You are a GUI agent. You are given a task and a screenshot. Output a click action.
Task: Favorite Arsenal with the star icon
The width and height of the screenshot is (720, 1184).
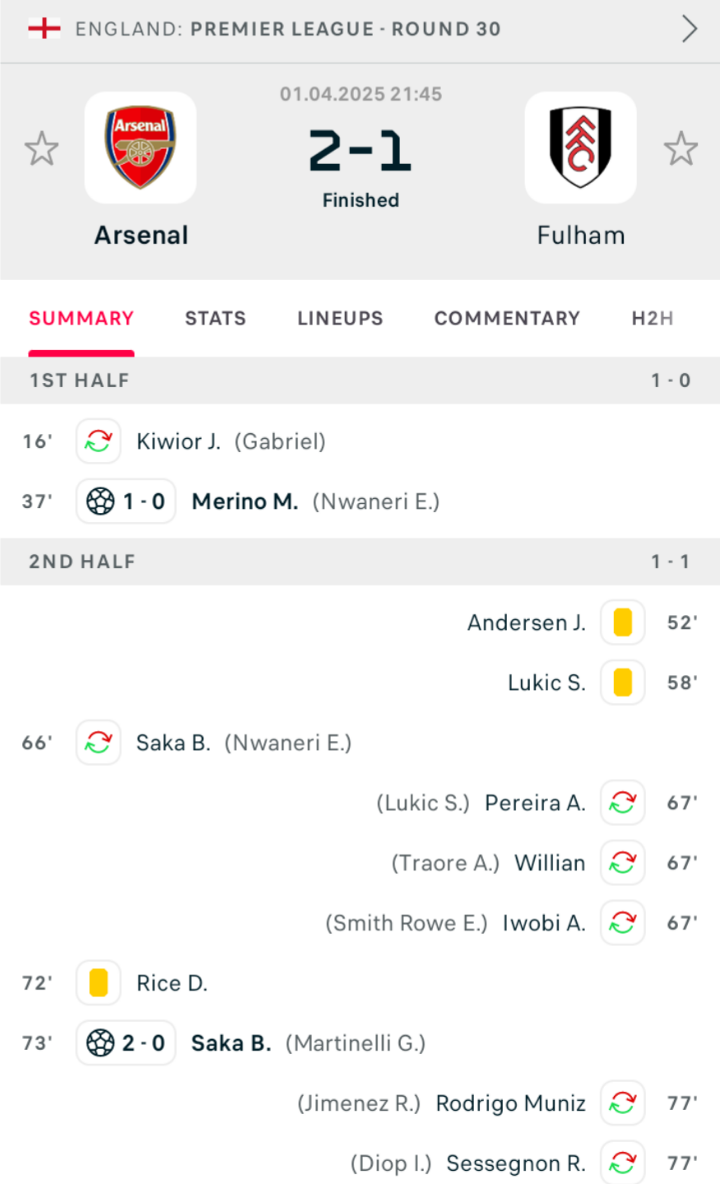[x=42, y=149]
